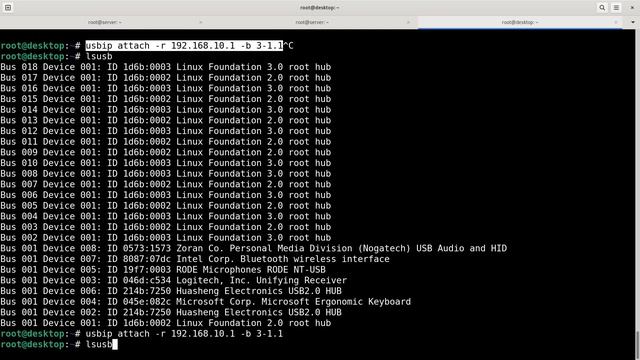Click the RODE Microphones RODE NT-USB line
This screenshot has height=360, width=640.
pos(163,269)
